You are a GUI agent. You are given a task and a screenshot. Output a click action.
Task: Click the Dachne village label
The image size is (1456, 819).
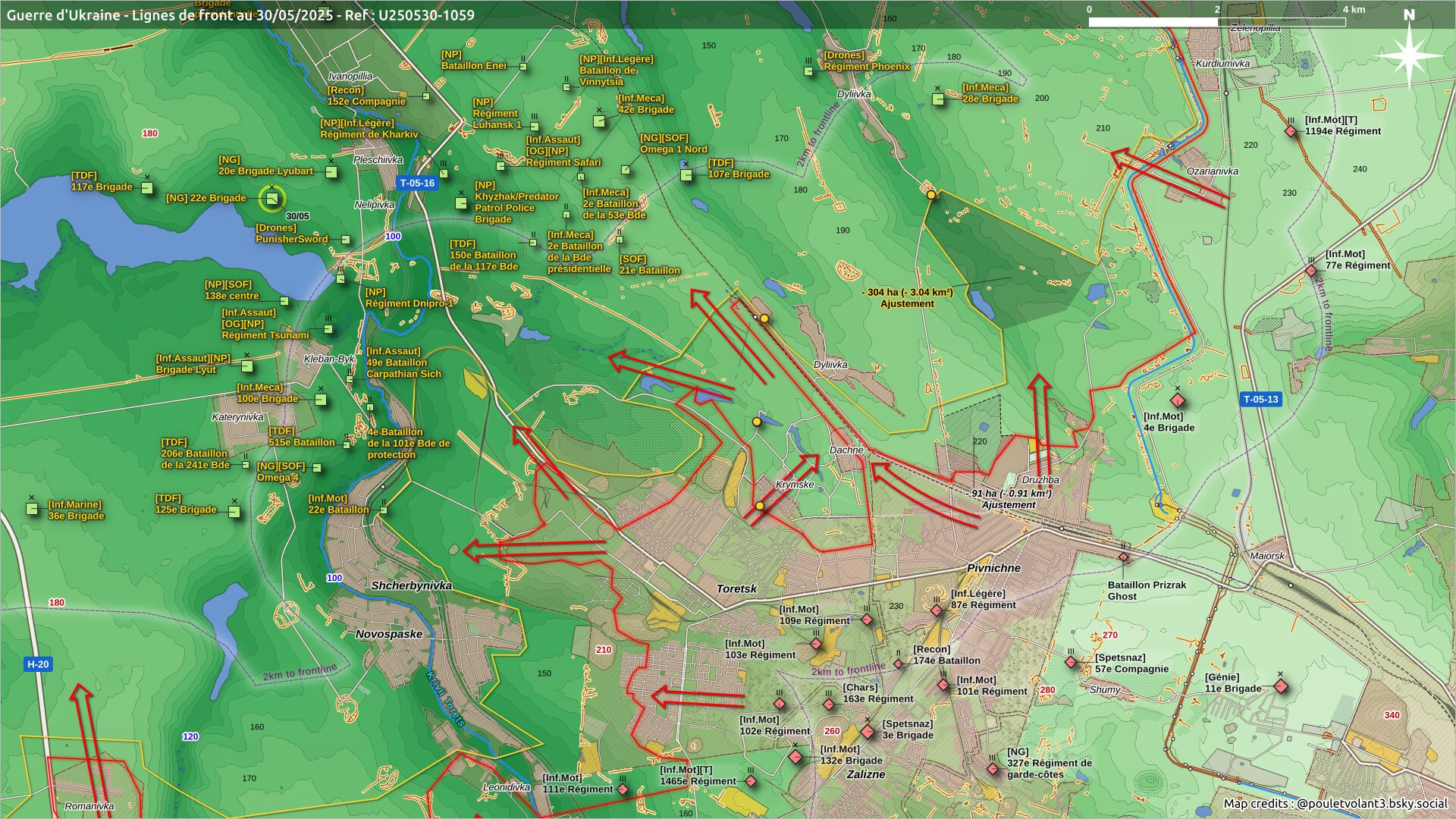pyautogui.click(x=846, y=450)
